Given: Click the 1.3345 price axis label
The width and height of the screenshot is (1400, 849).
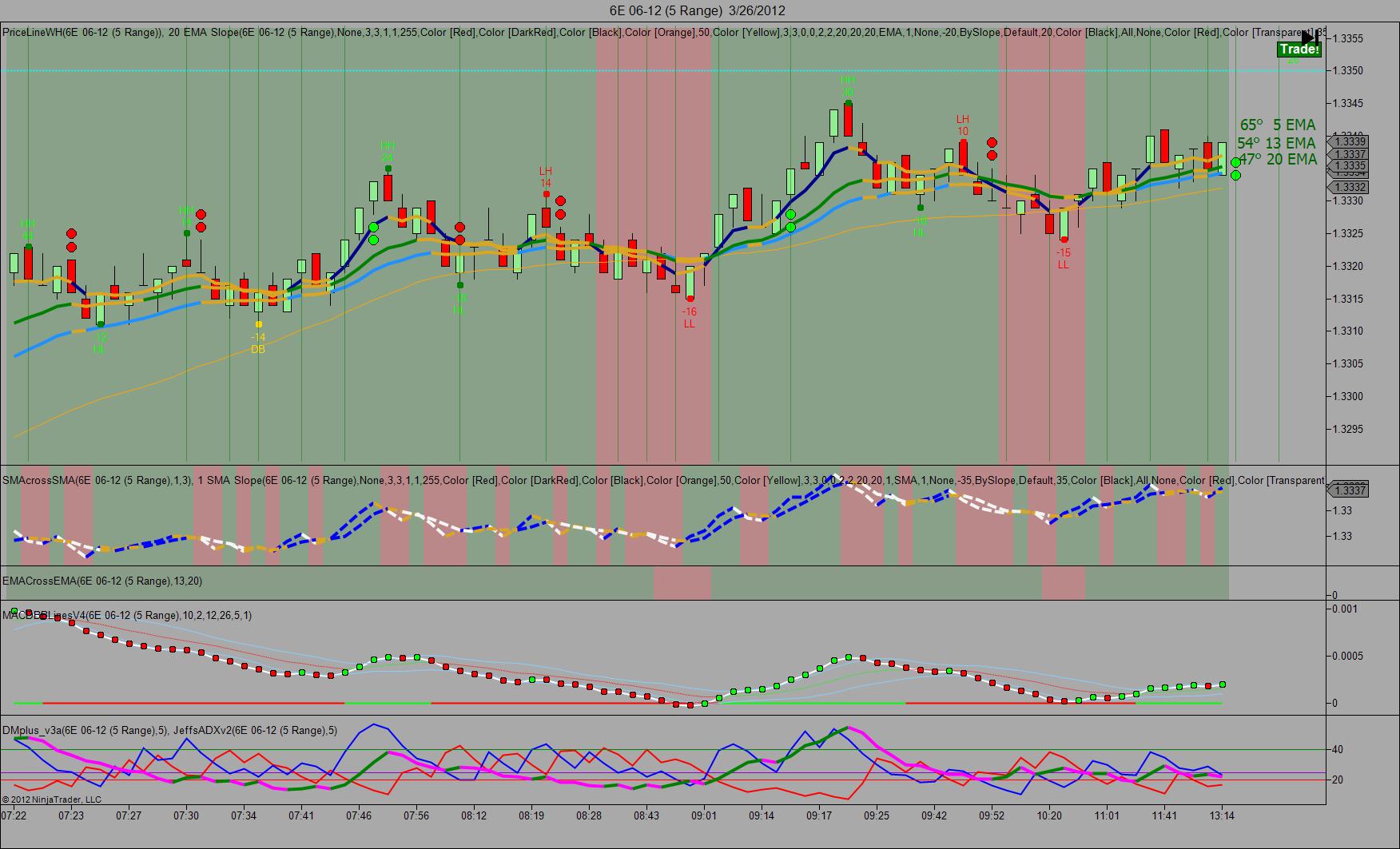Looking at the screenshot, I should (1347, 104).
